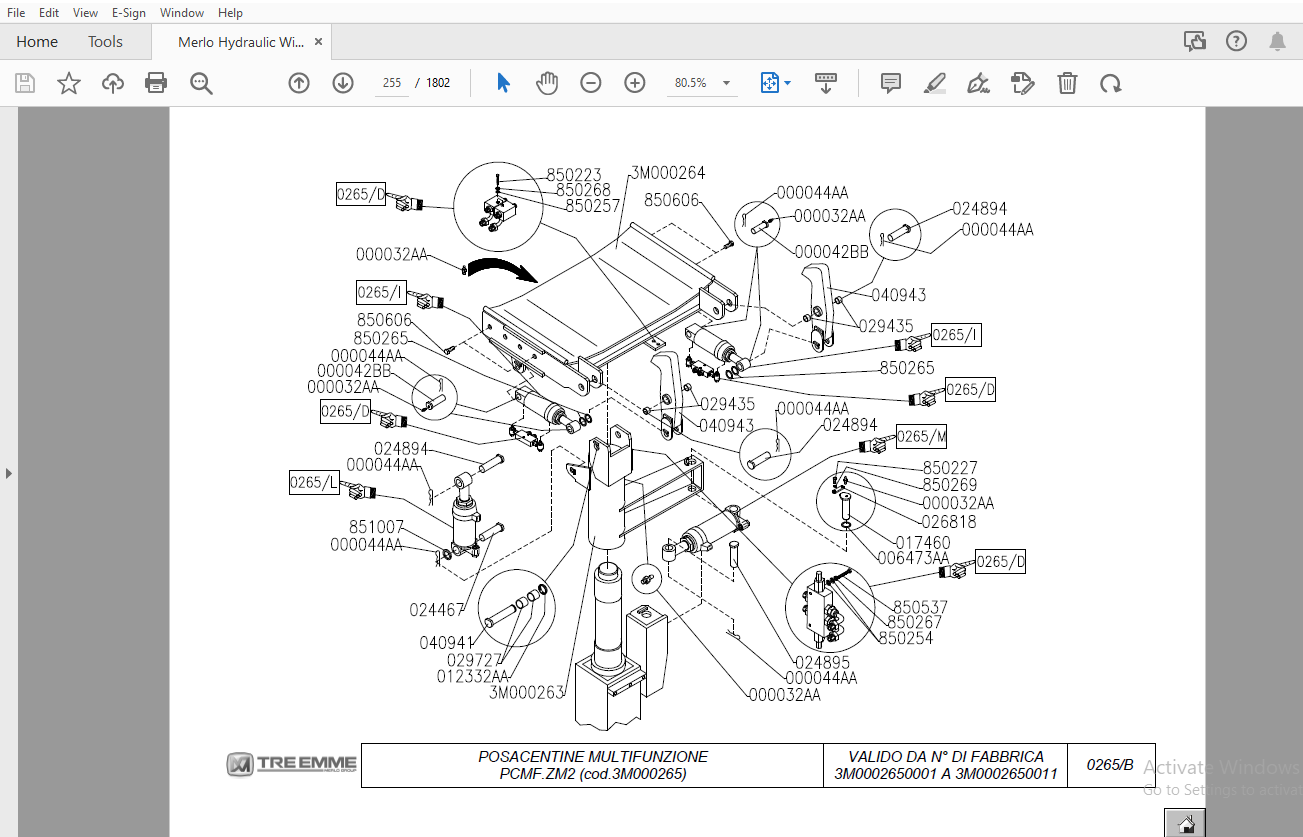Click the 0265/M reference box
Viewport: 1303px width, 837px height.
click(x=921, y=437)
